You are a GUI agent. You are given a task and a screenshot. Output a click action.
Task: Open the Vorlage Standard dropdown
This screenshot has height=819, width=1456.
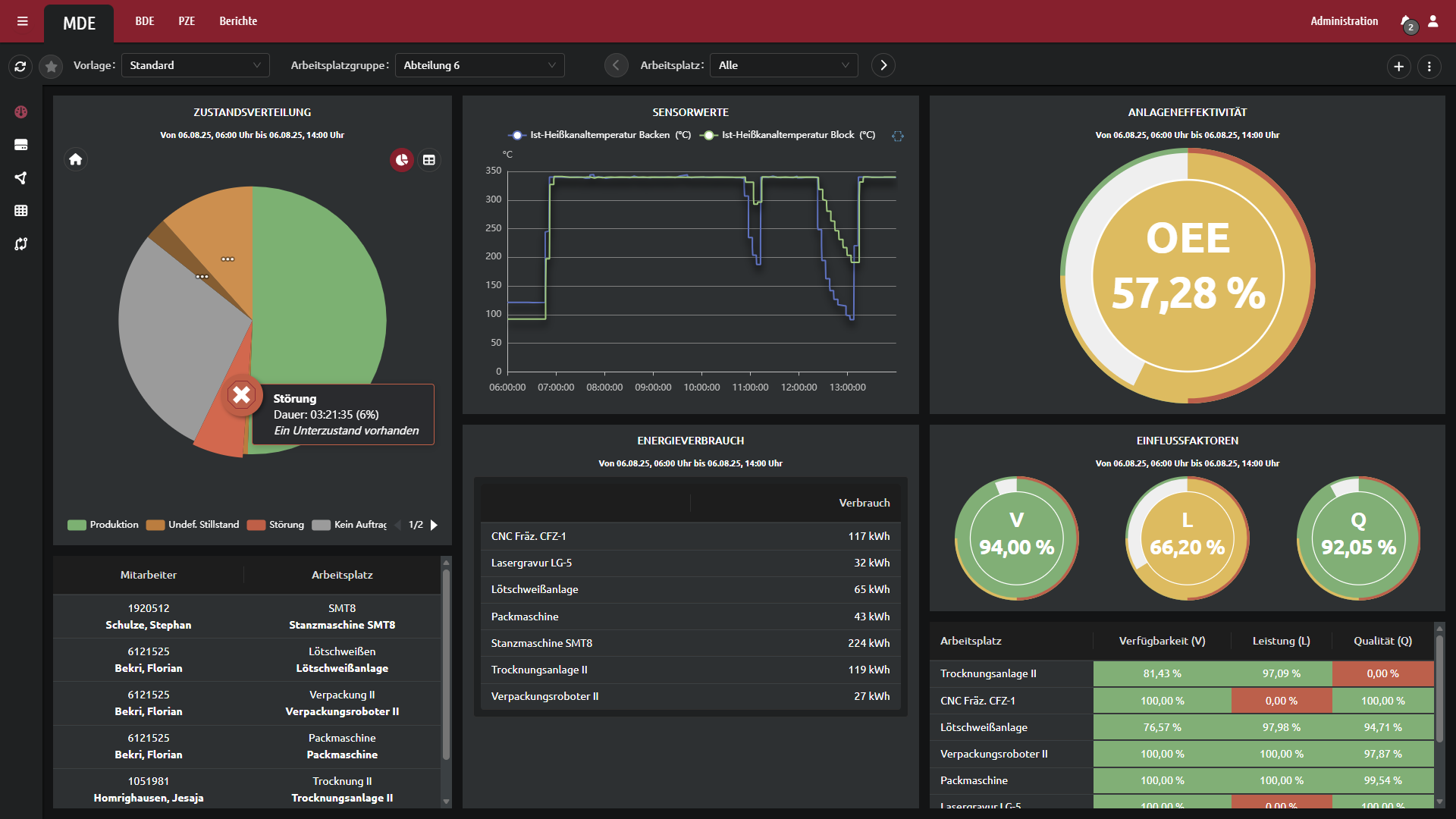coord(196,65)
